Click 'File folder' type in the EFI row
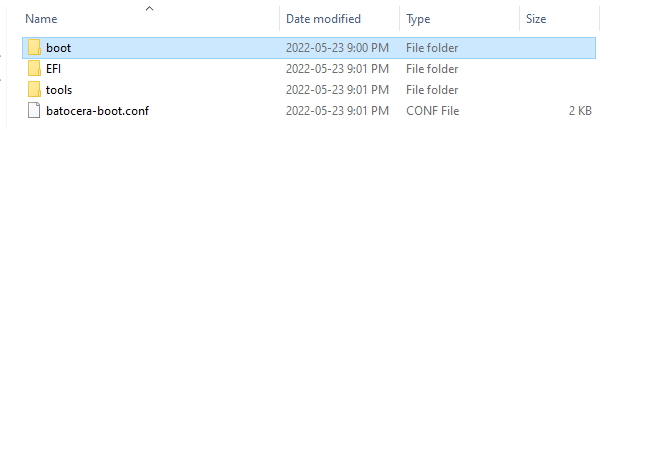The image size is (648, 462). [x=432, y=69]
